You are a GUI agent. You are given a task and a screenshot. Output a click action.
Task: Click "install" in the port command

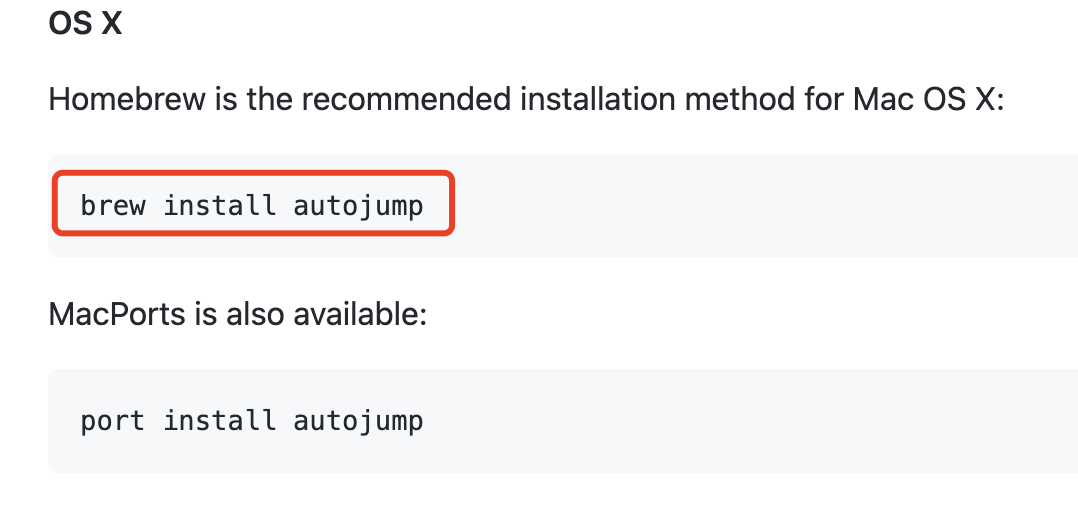219,420
